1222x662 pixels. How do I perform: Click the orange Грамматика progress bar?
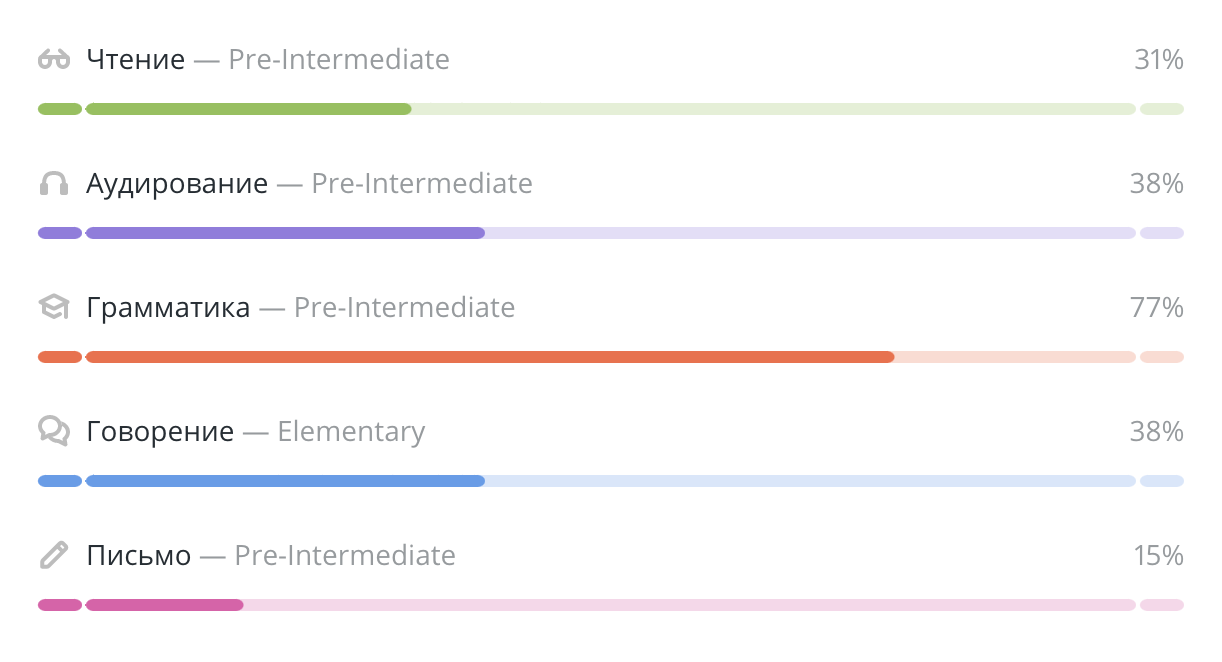point(610,357)
